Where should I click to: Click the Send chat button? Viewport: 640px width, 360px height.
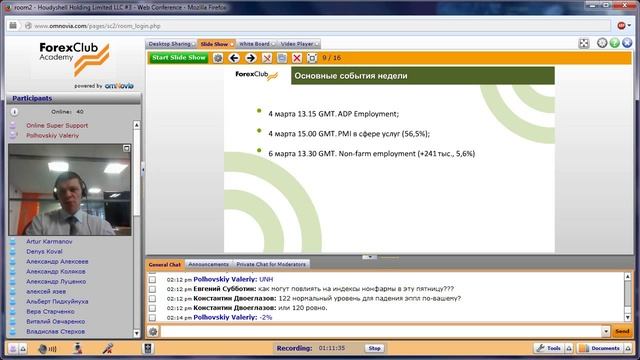pyautogui.click(x=622, y=331)
